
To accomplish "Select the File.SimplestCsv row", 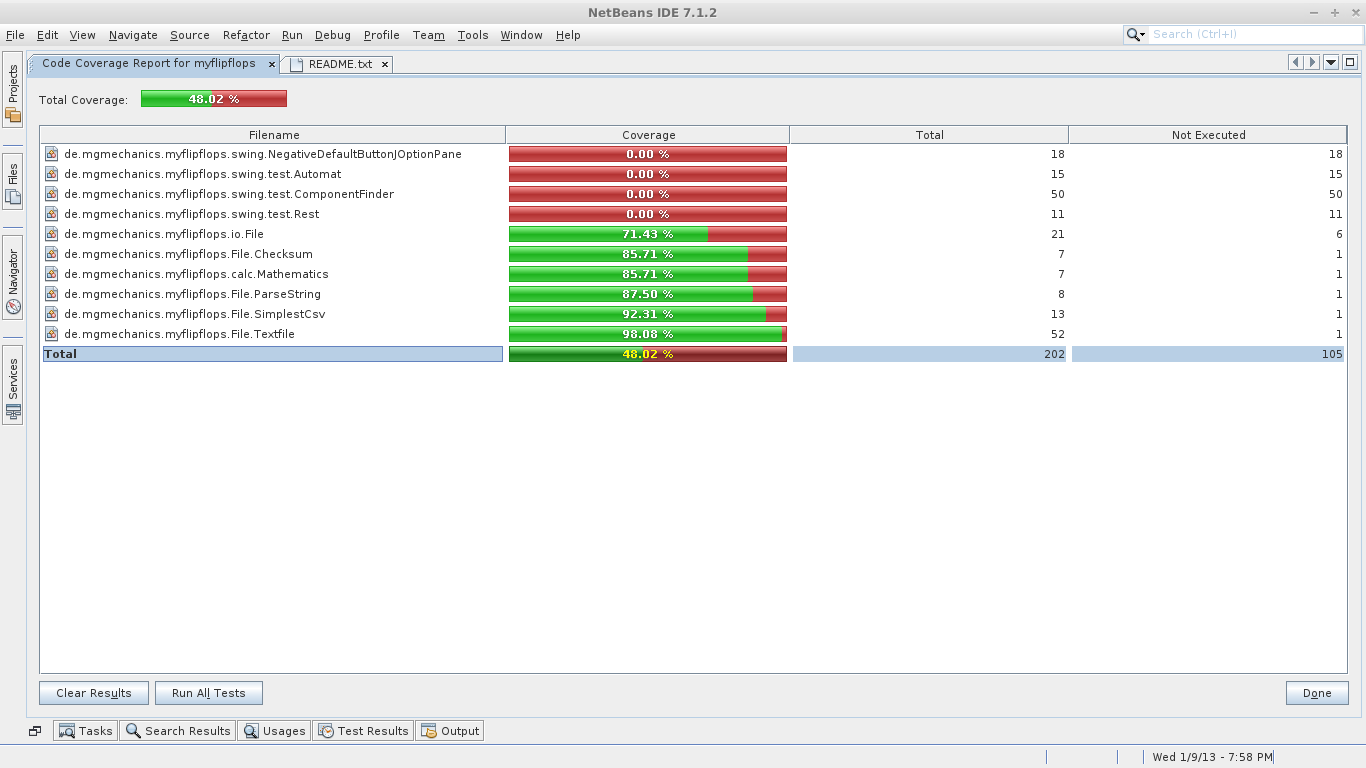I will coord(693,314).
